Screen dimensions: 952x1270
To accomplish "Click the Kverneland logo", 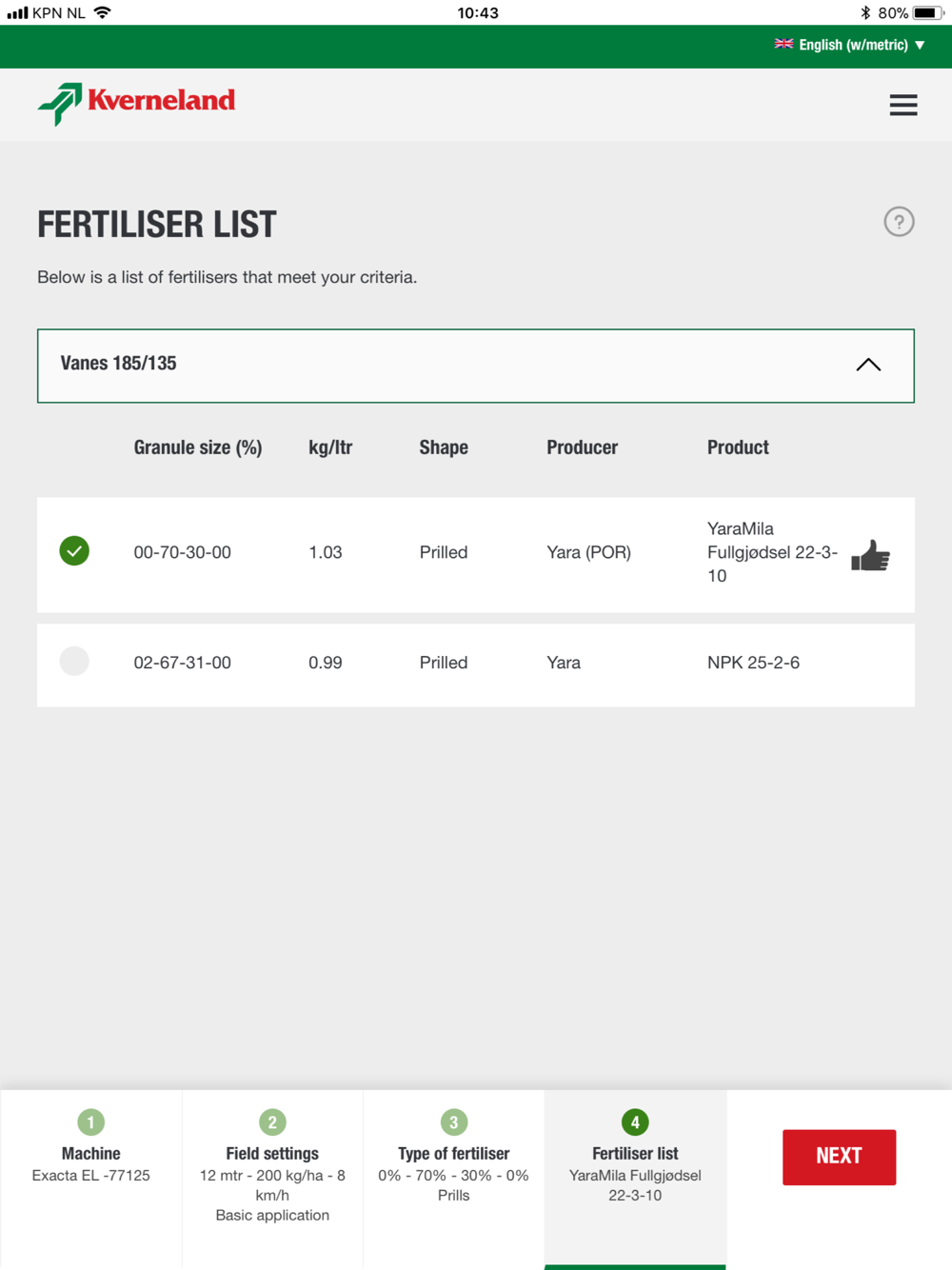I will (x=137, y=103).
